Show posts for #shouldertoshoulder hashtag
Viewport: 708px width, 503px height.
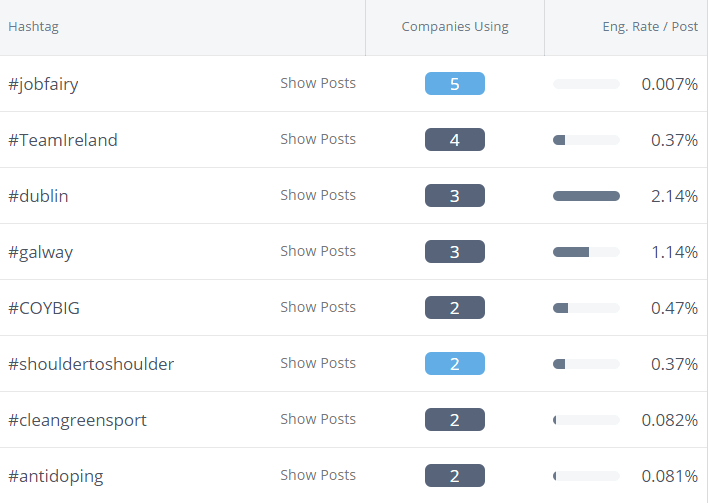[317, 363]
